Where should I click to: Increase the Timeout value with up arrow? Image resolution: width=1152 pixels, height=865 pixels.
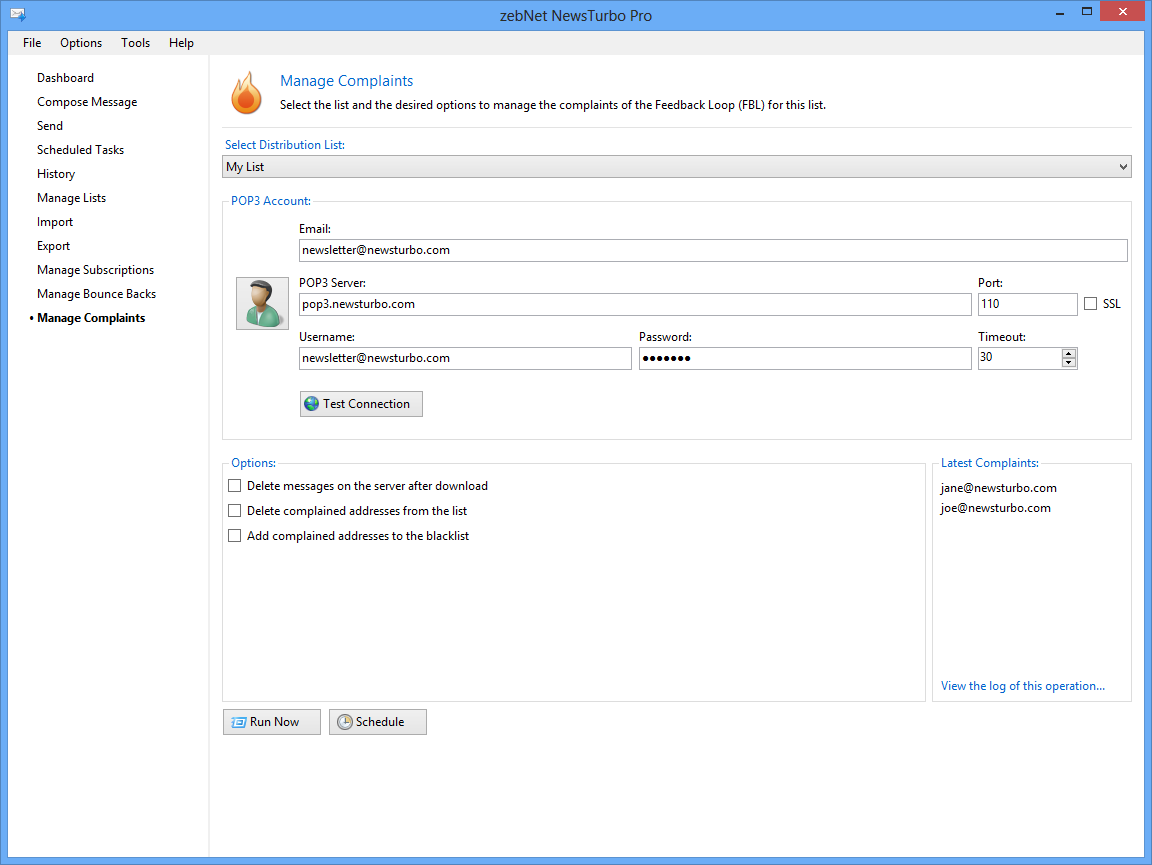coord(1069,353)
